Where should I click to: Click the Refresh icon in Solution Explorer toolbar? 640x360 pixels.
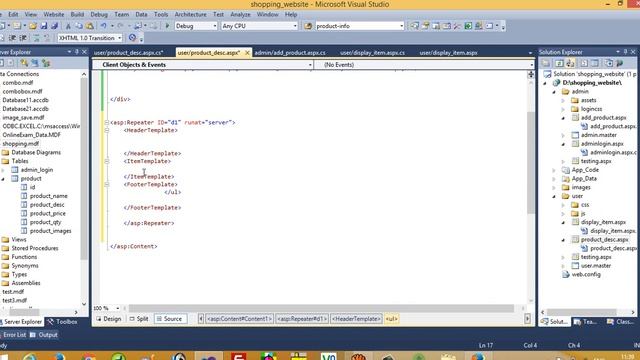point(560,63)
